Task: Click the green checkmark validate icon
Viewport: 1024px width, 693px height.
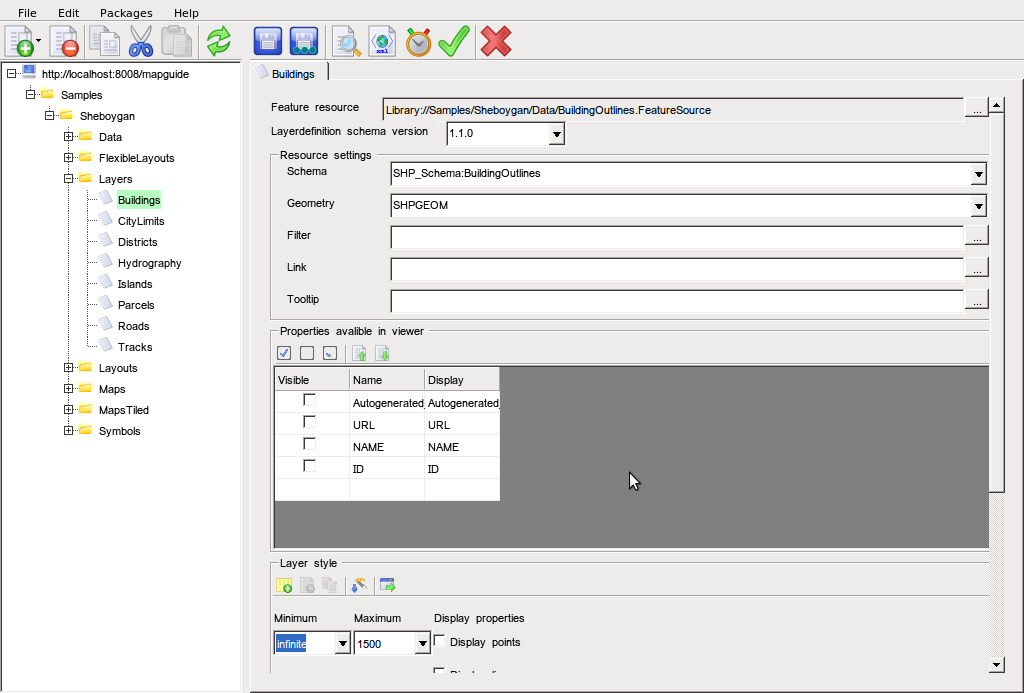Action: 454,41
